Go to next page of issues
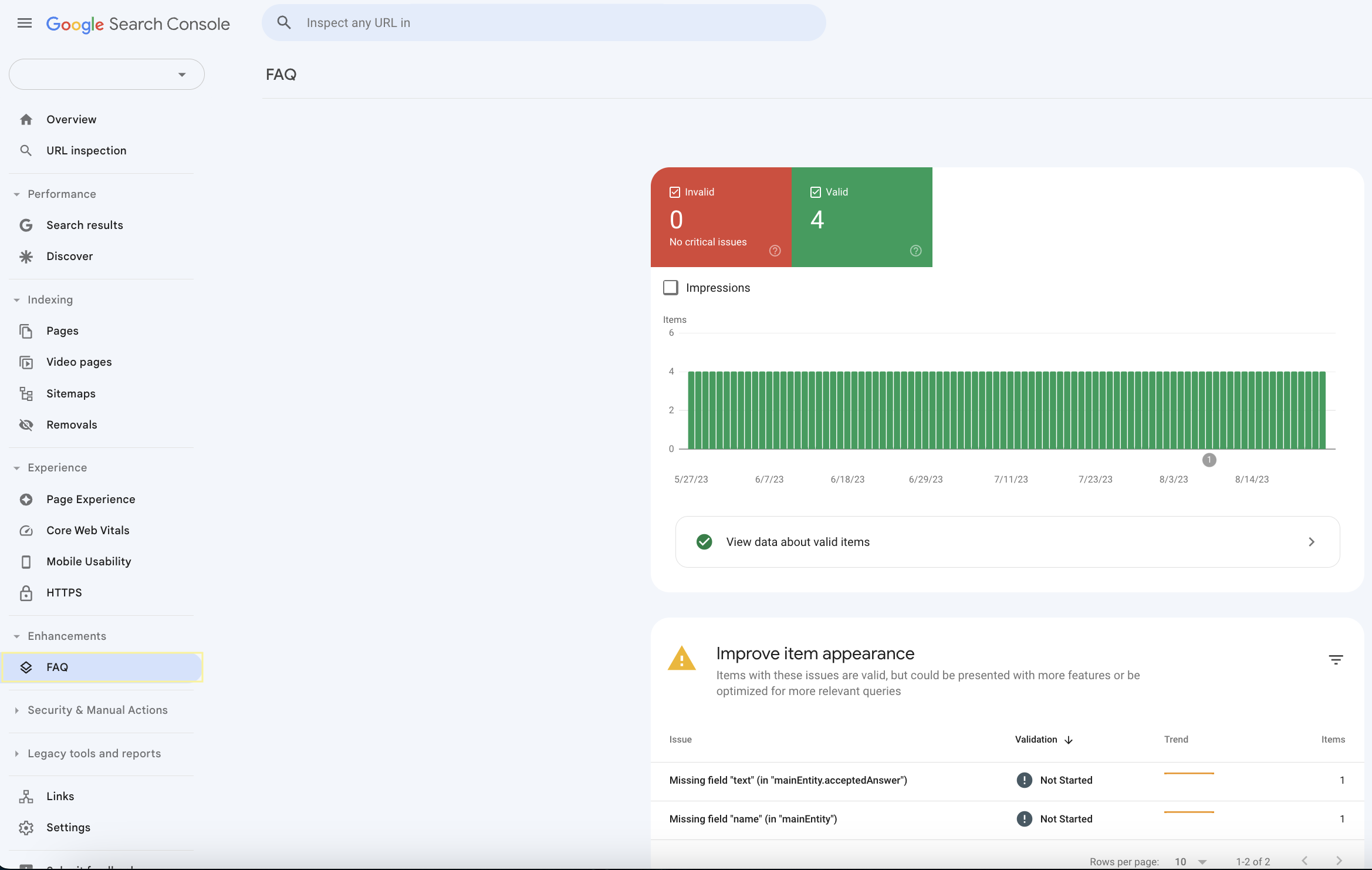 (x=1339, y=861)
